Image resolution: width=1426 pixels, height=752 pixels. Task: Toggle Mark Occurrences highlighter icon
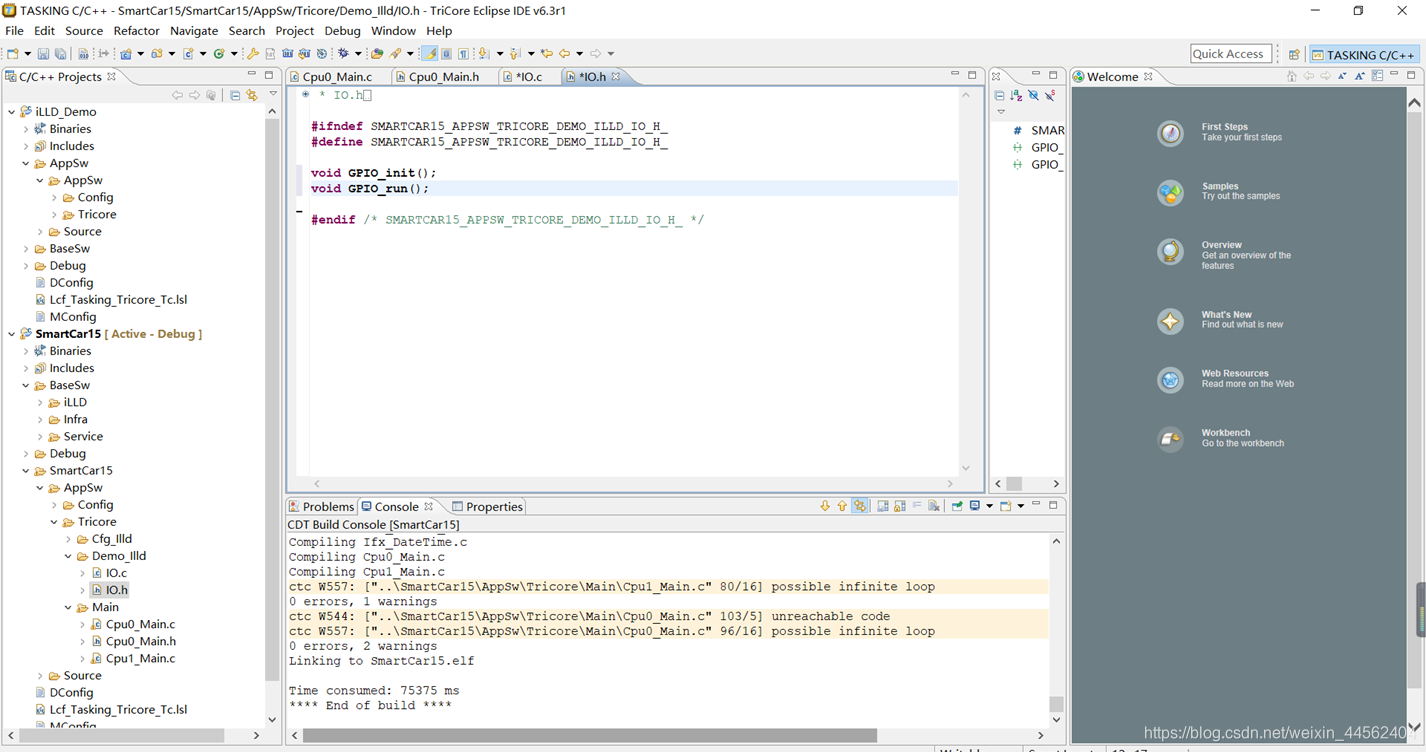click(x=430, y=54)
